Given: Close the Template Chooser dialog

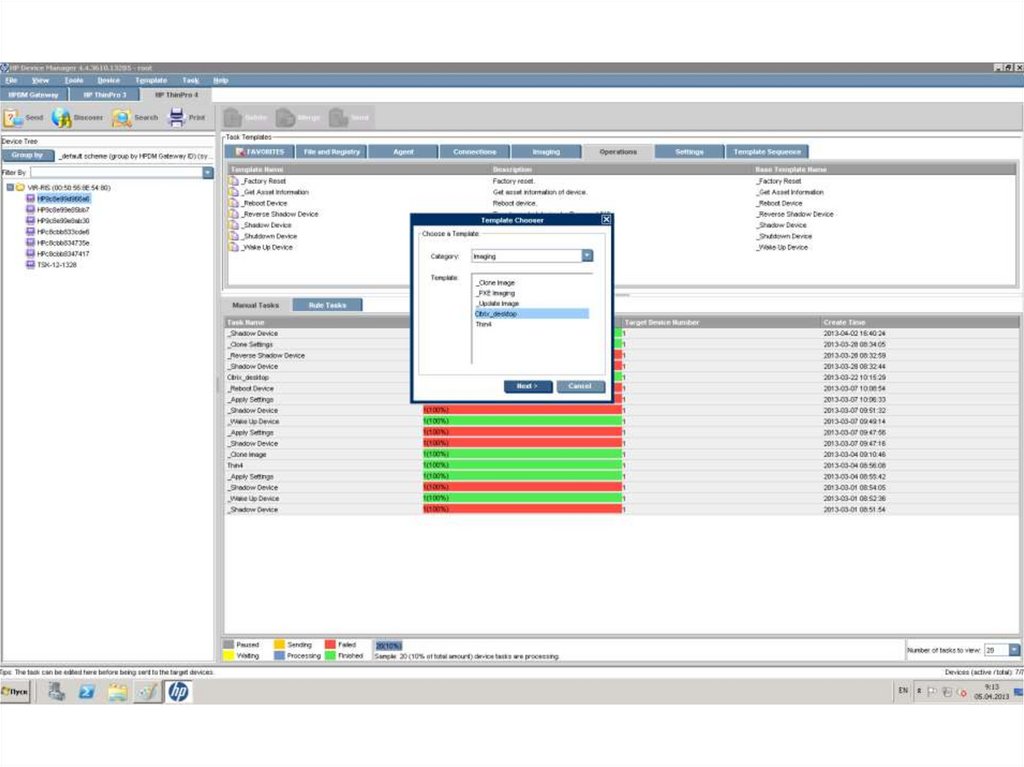Looking at the screenshot, I should [606, 220].
